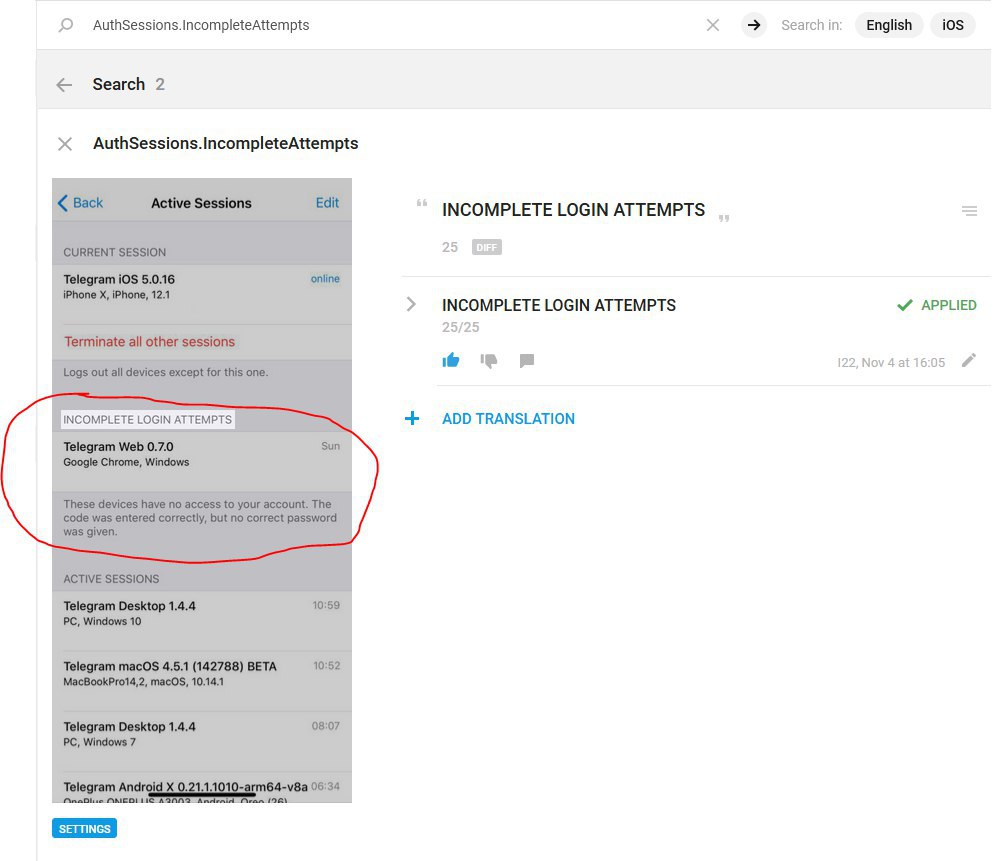Screen dimensions: 998x861
Task: Click the blue SETTINGS button
Action: pos(85,829)
